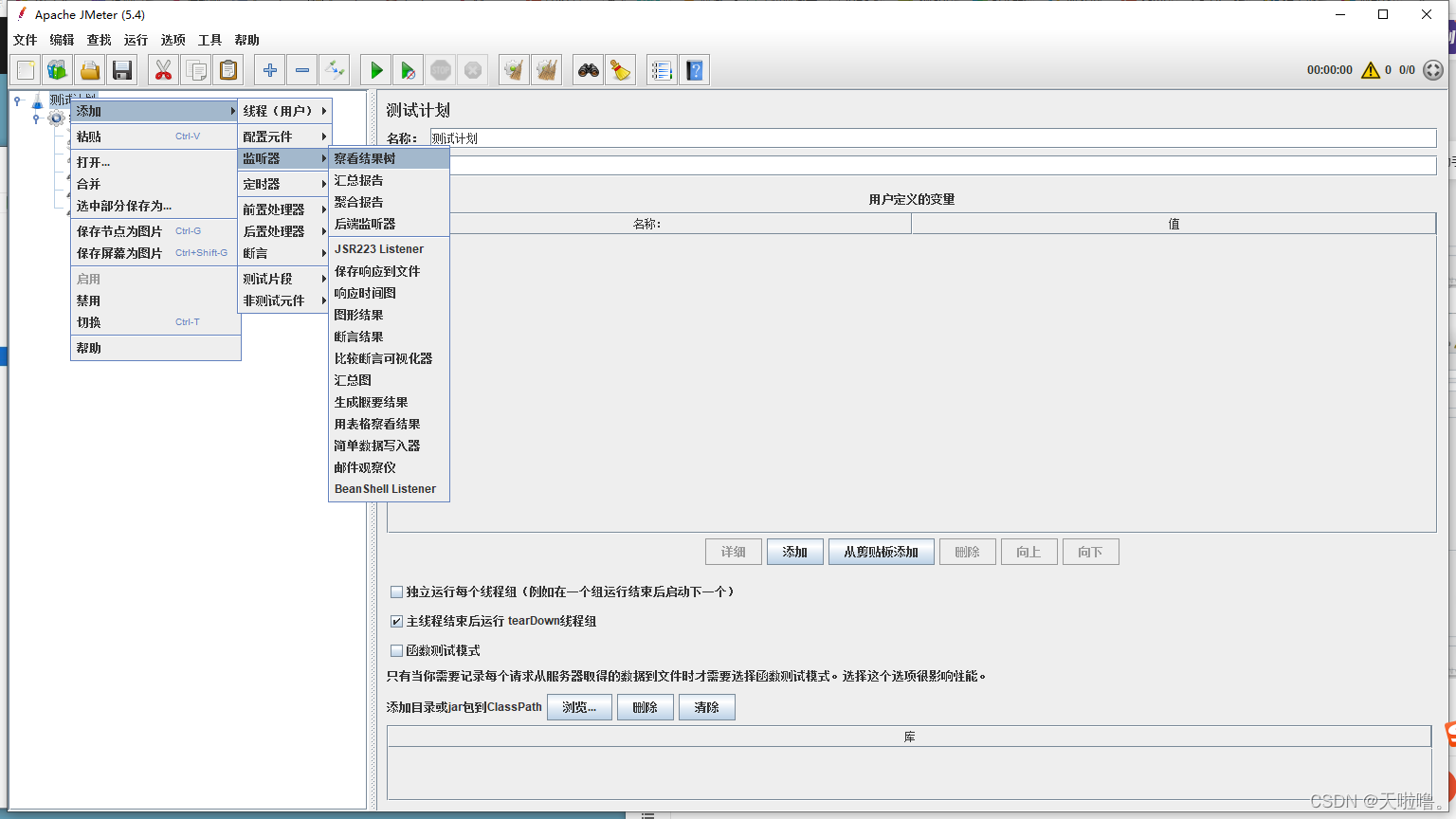Click the 库 table header

pos(909,737)
